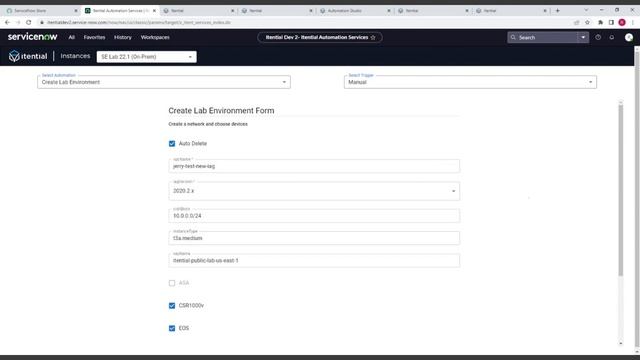
Task: Click the site lock icon in address bar
Action: pos(42,22)
